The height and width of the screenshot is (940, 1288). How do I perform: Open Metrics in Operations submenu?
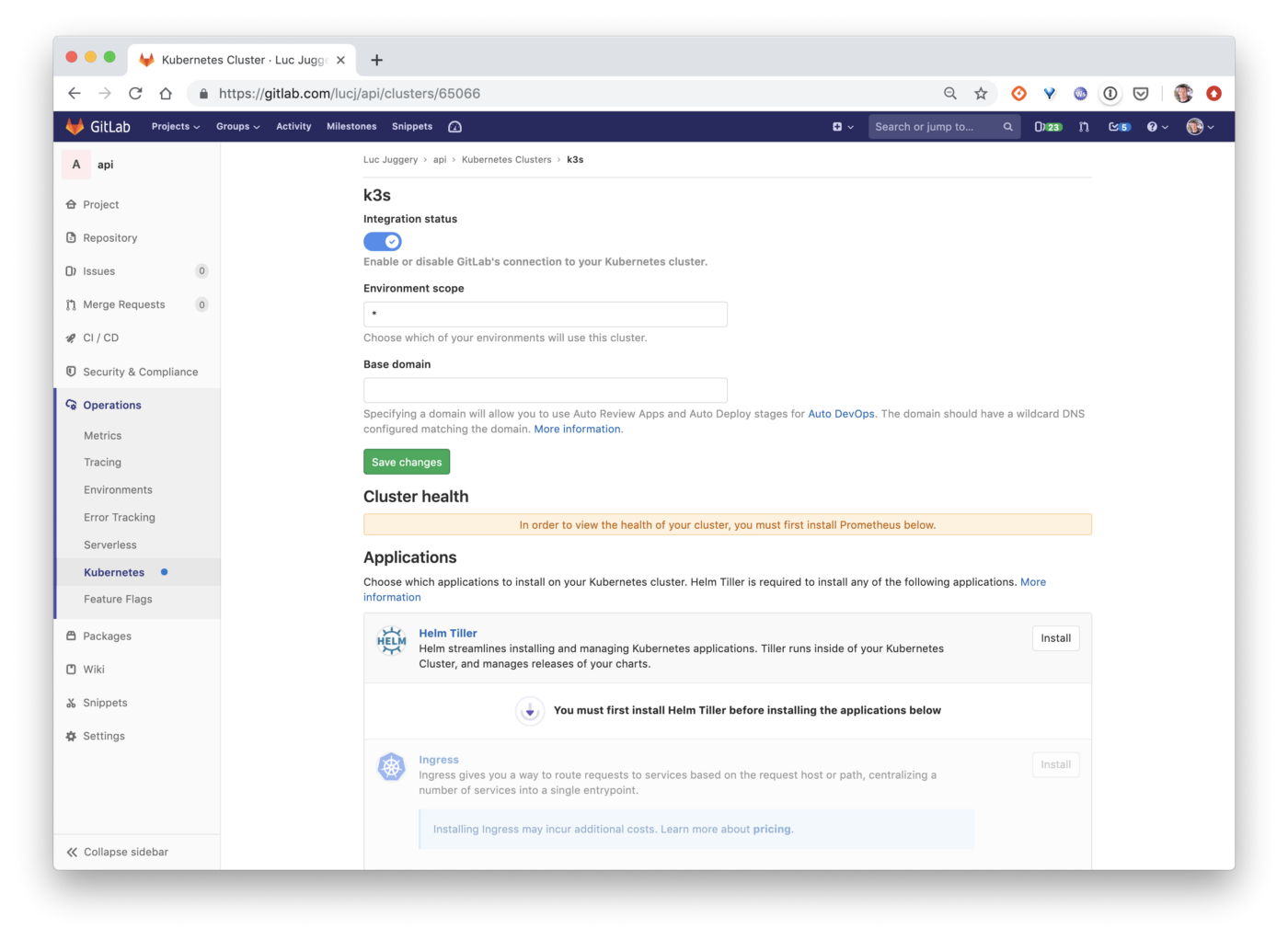(103, 436)
